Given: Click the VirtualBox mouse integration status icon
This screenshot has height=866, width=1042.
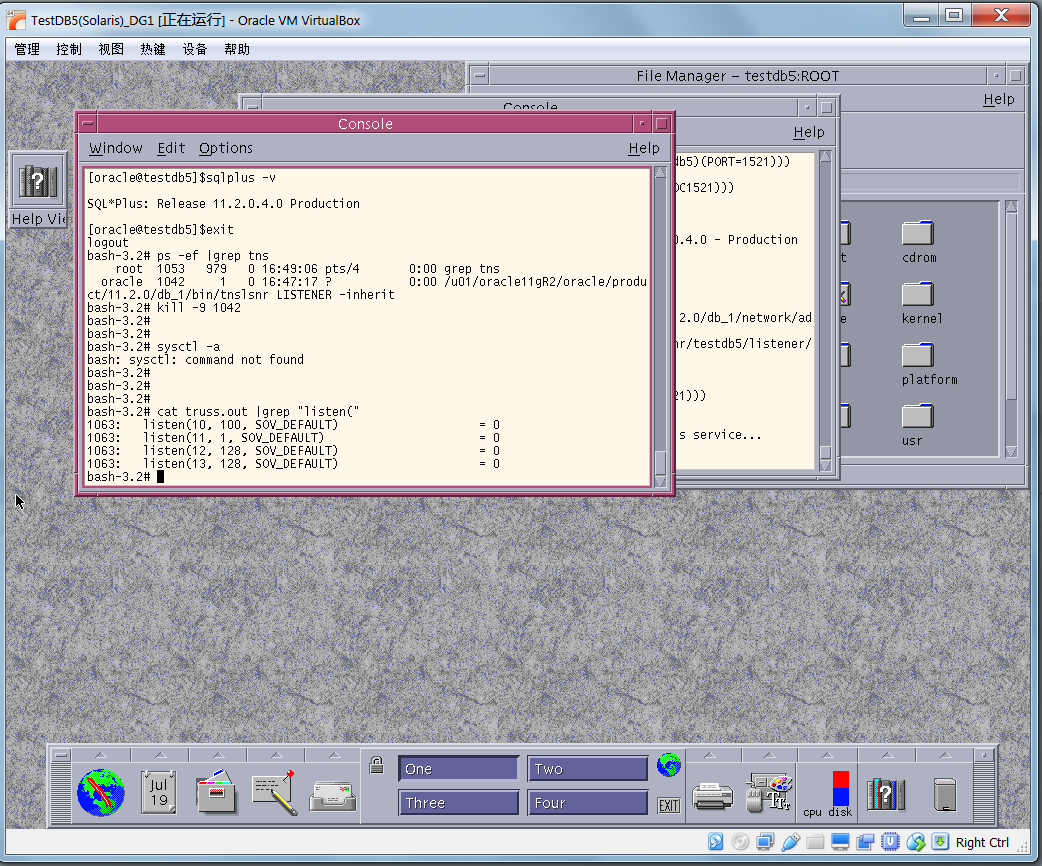Looking at the screenshot, I should (915, 842).
